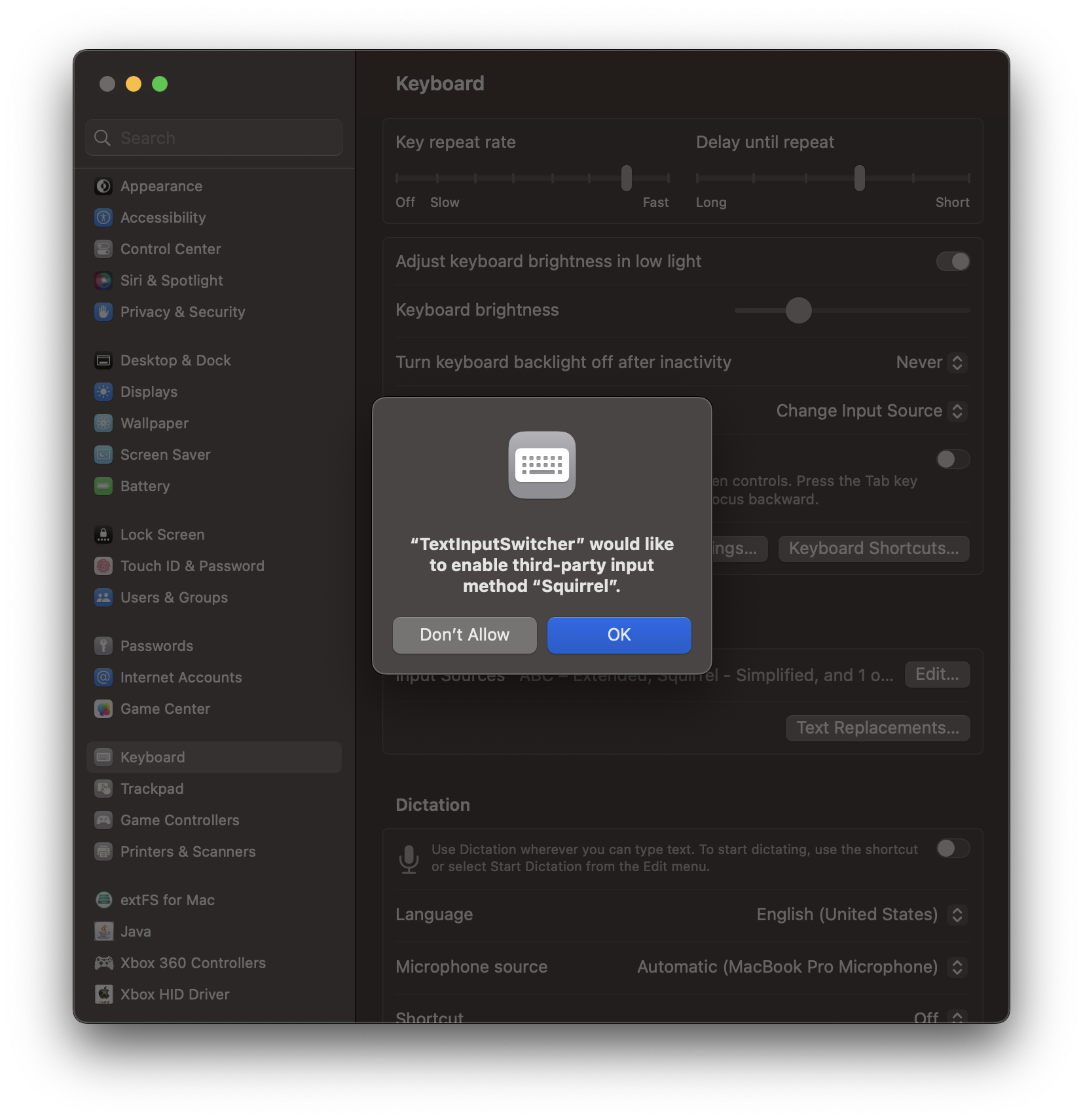The width and height of the screenshot is (1083, 1120).
Task: Open Keyboard Shortcuts… button
Action: click(874, 549)
